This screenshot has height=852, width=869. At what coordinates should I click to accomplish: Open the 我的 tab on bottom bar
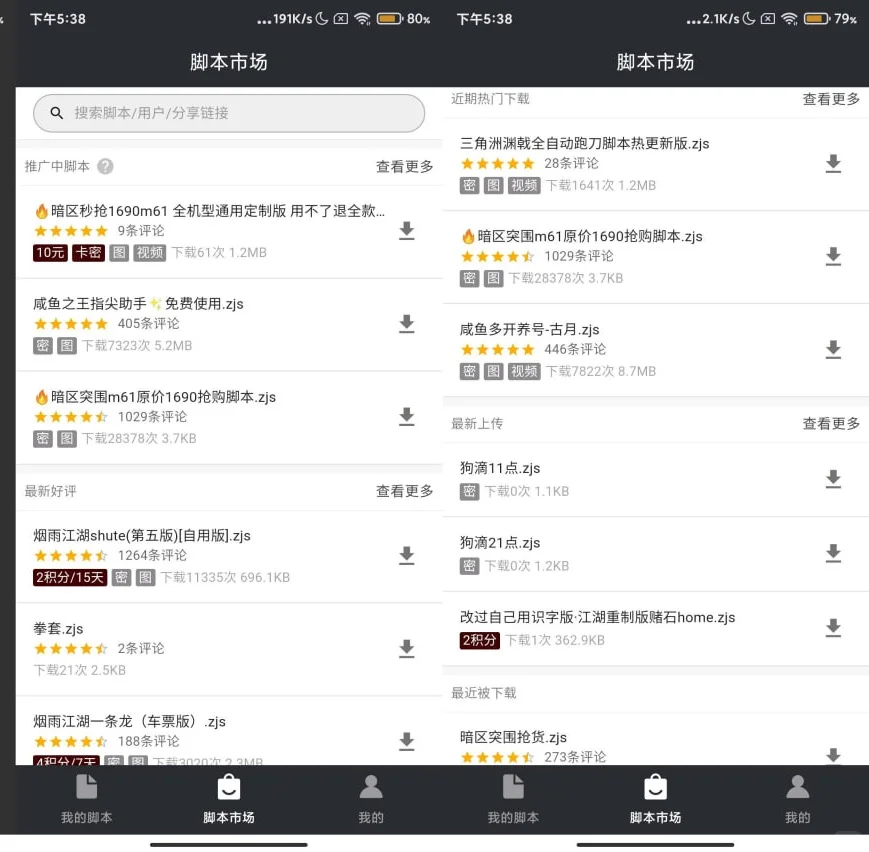click(x=370, y=800)
